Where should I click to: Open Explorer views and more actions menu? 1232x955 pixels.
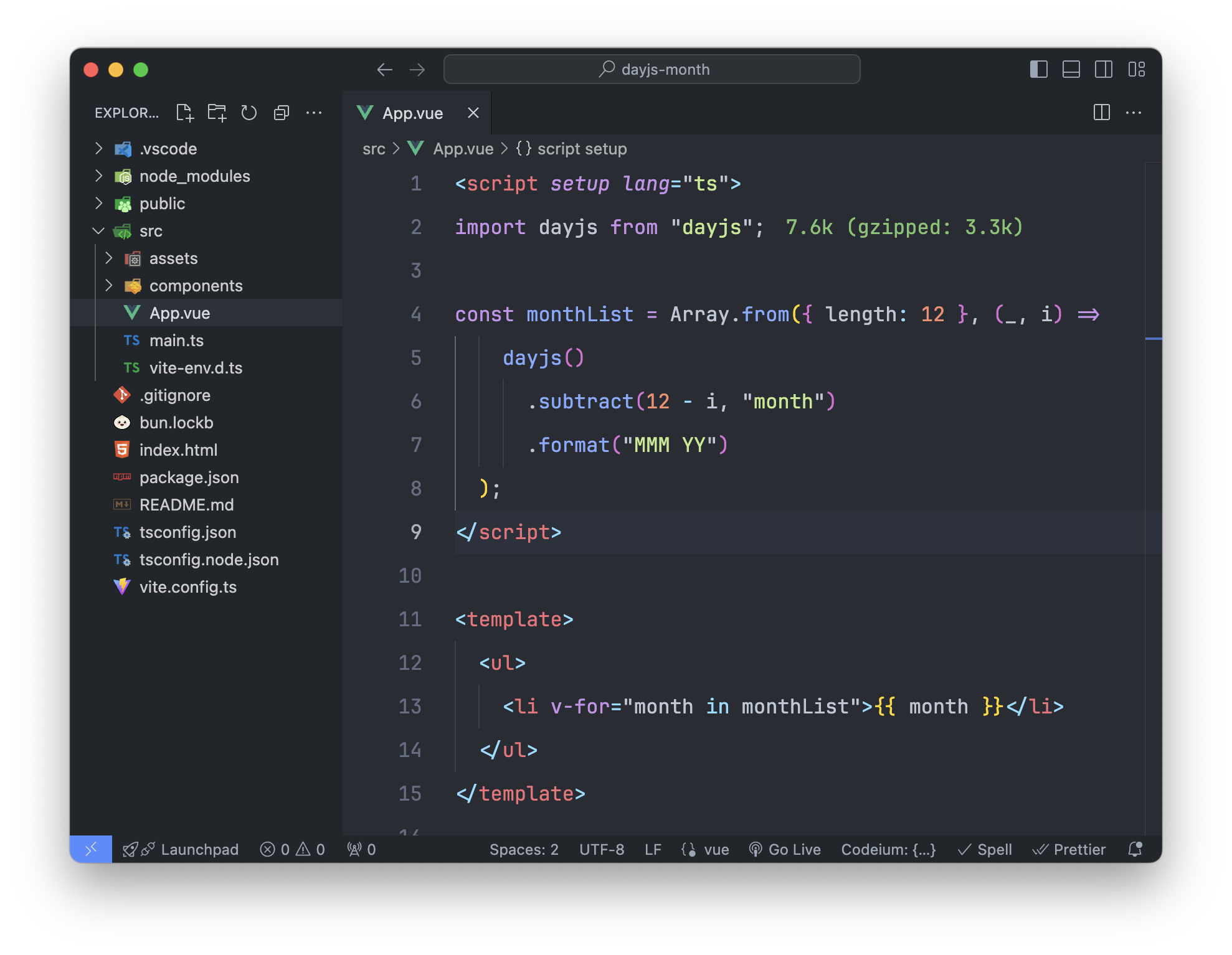click(314, 113)
